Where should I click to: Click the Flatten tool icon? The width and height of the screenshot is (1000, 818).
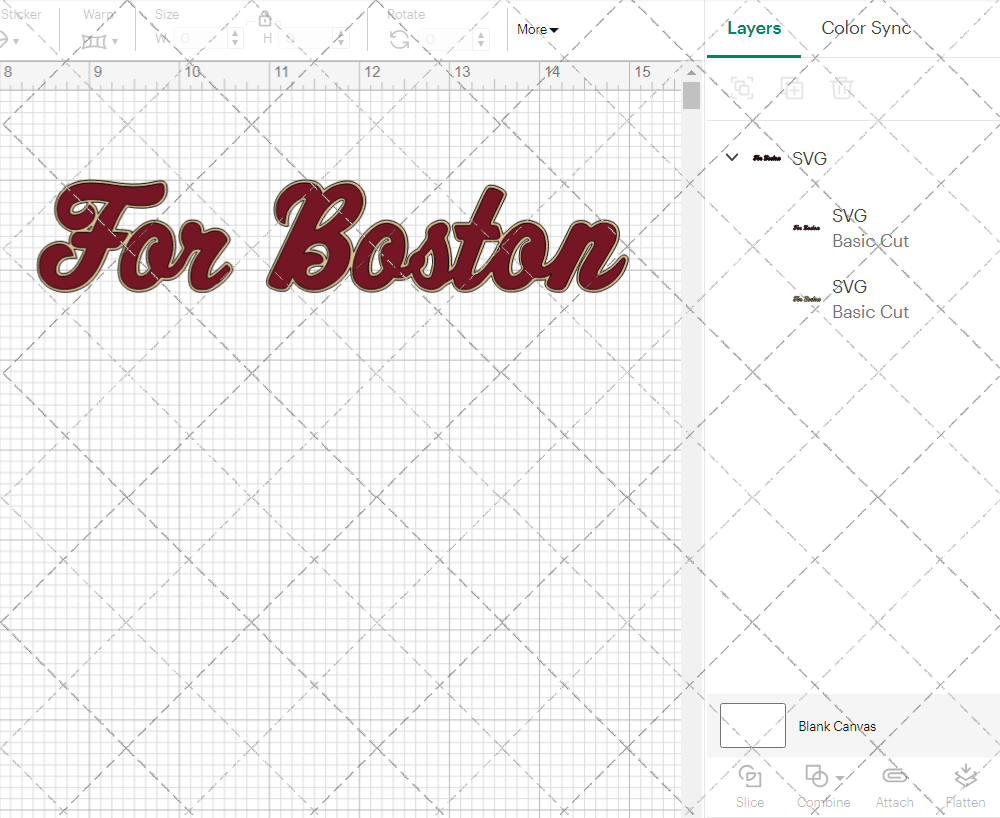(x=966, y=776)
